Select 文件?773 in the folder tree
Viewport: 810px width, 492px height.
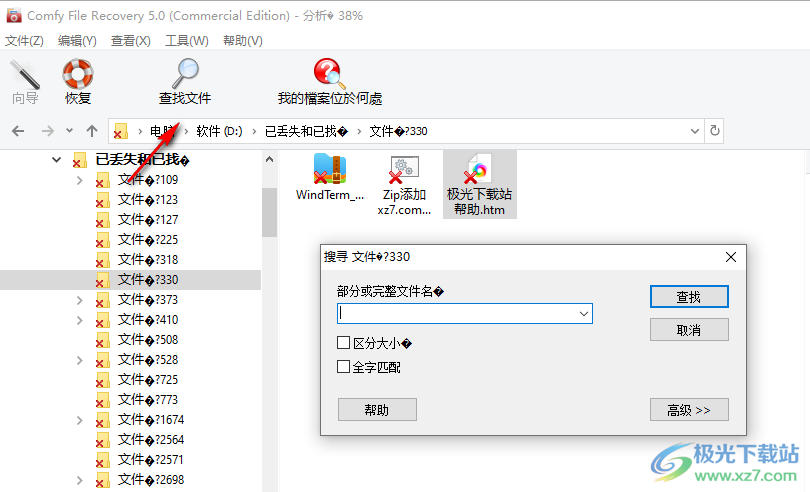coord(148,399)
